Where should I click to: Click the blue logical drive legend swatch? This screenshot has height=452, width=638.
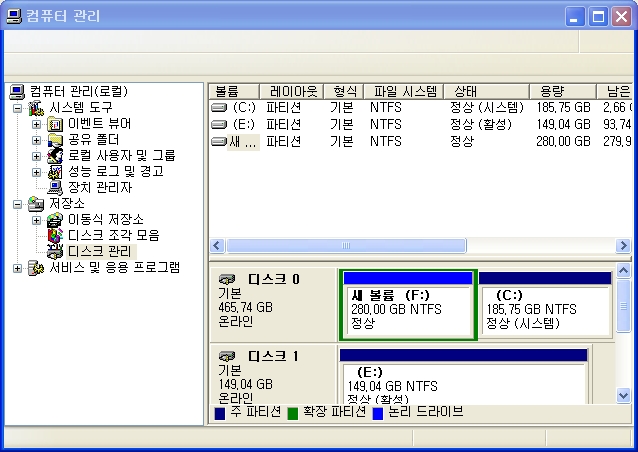(x=378, y=411)
